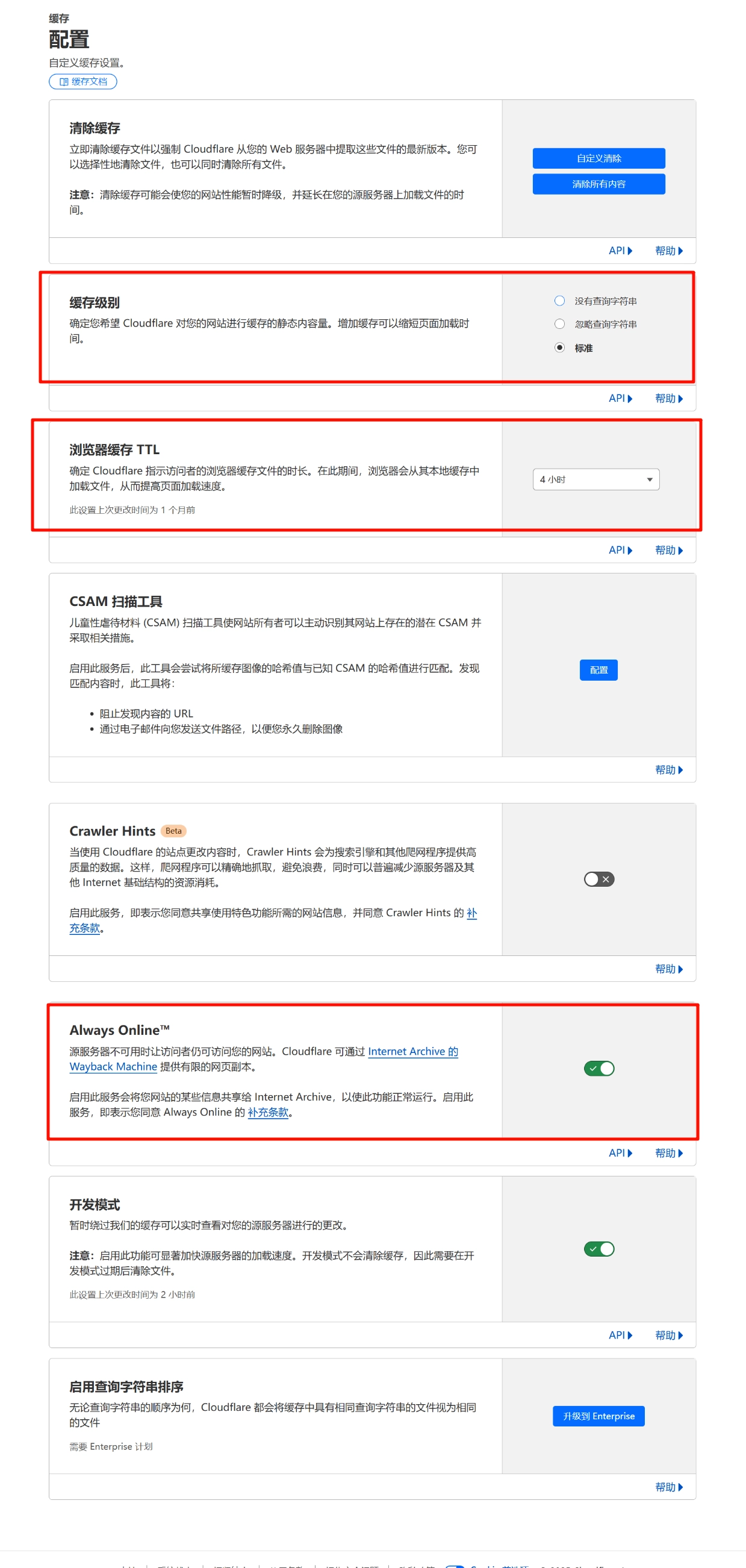Viewport: 746px width, 1568px height.
Task: Expand 帮助 under Always Online
Action: pyautogui.click(x=669, y=1153)
